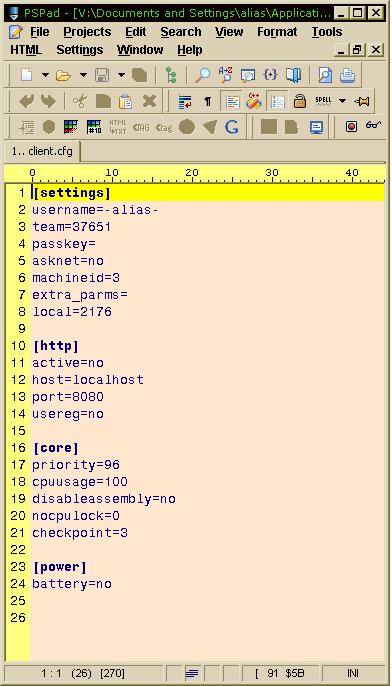This screenshot has height=686, width=392.
Task: Click the New file icon
Action: pos(26,75)
